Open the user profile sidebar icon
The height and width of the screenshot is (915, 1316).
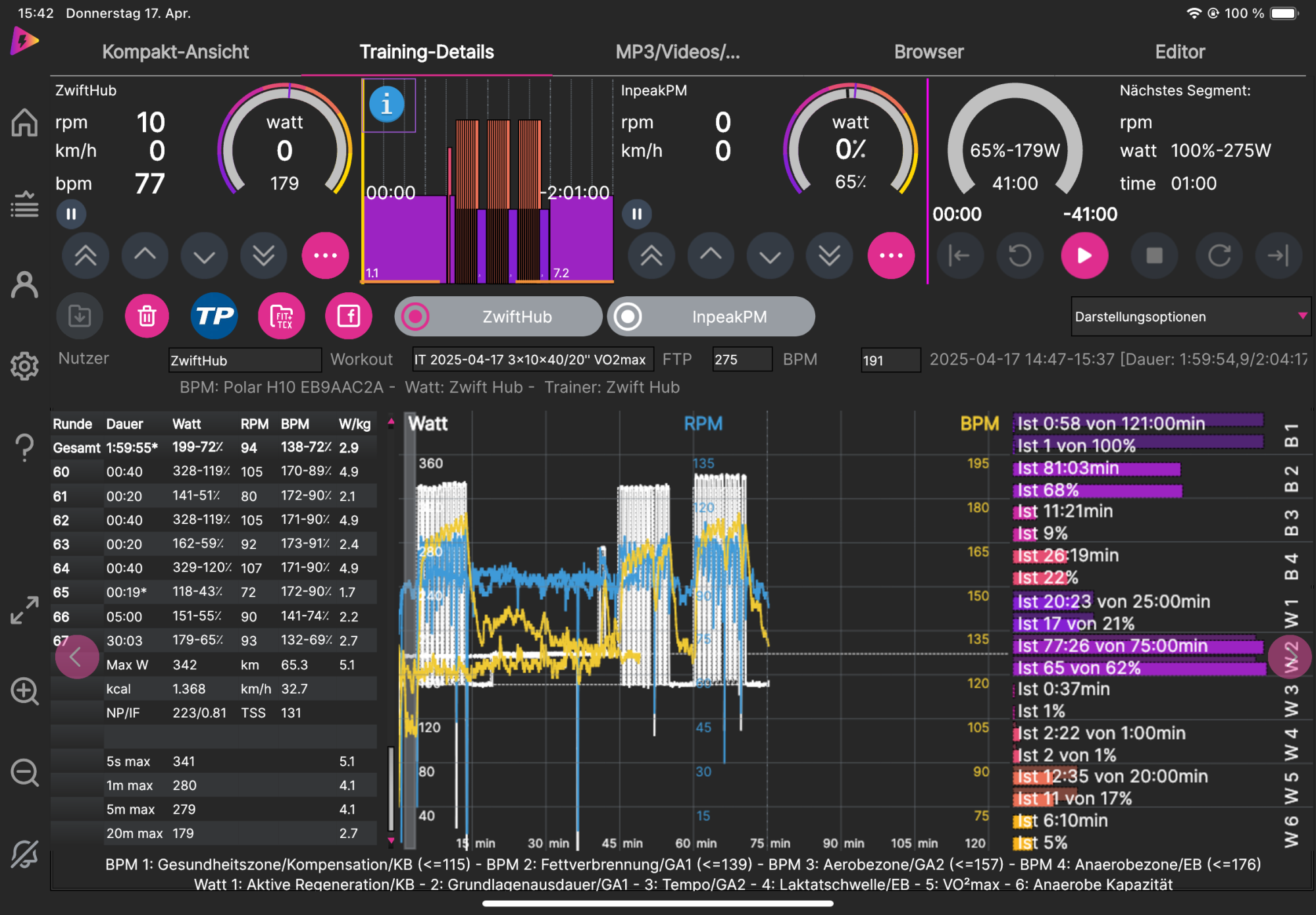24,285
